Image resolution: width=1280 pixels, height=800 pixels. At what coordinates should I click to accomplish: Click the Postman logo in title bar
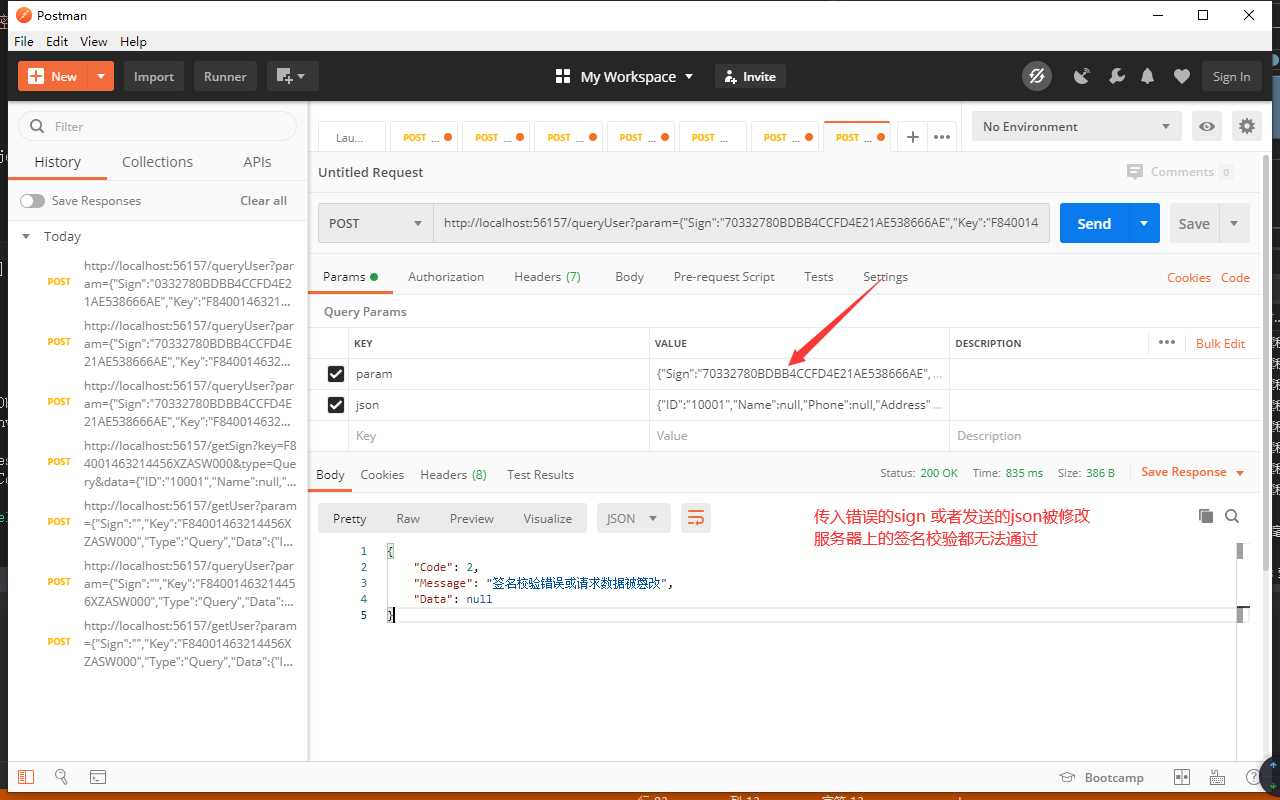pyautogui.click(x=24, y=15)
